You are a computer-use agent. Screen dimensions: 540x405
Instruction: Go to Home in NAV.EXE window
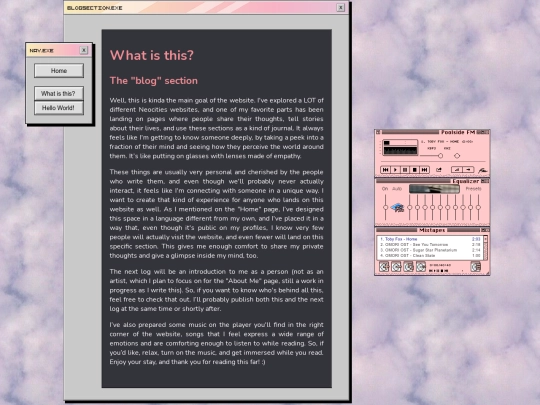pos(59,71)
